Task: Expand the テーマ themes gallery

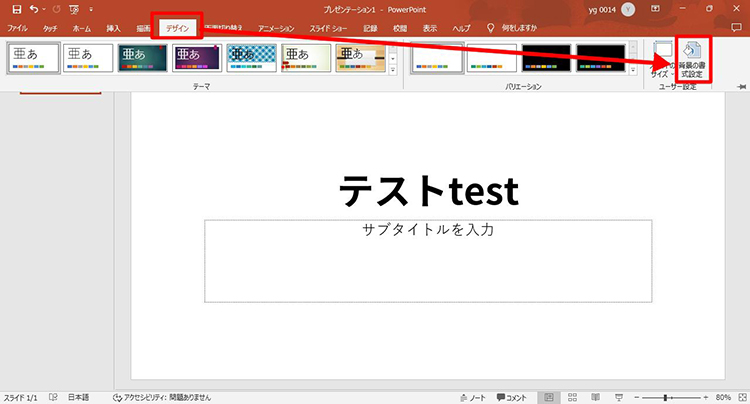Action: click(392, 70)
